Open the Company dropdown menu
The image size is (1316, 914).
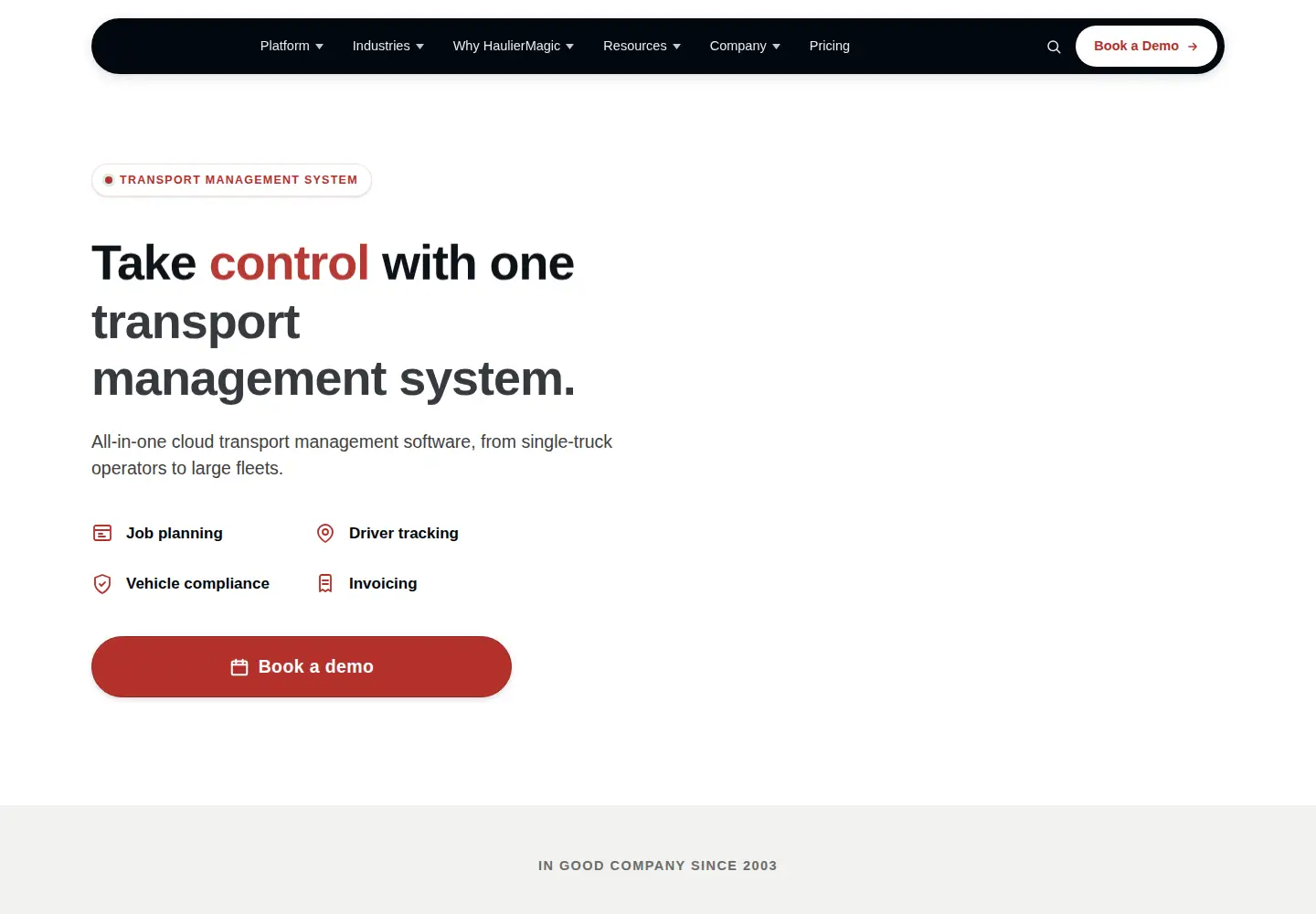(745, 46)
